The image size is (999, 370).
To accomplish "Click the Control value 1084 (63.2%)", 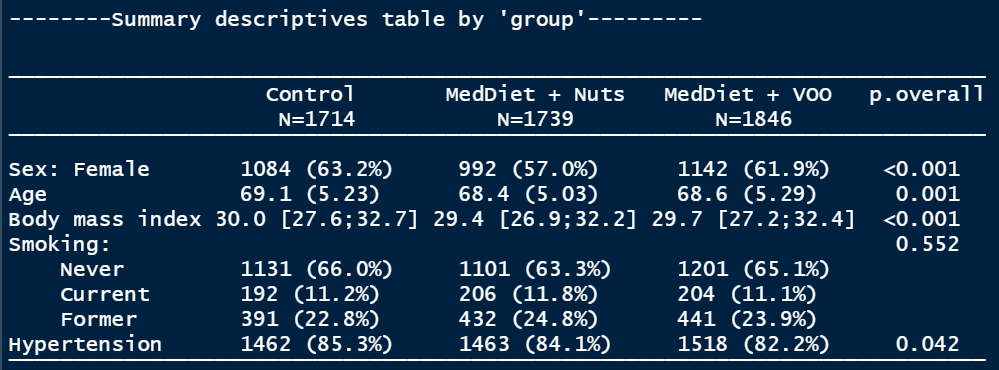I will (317, 169).
